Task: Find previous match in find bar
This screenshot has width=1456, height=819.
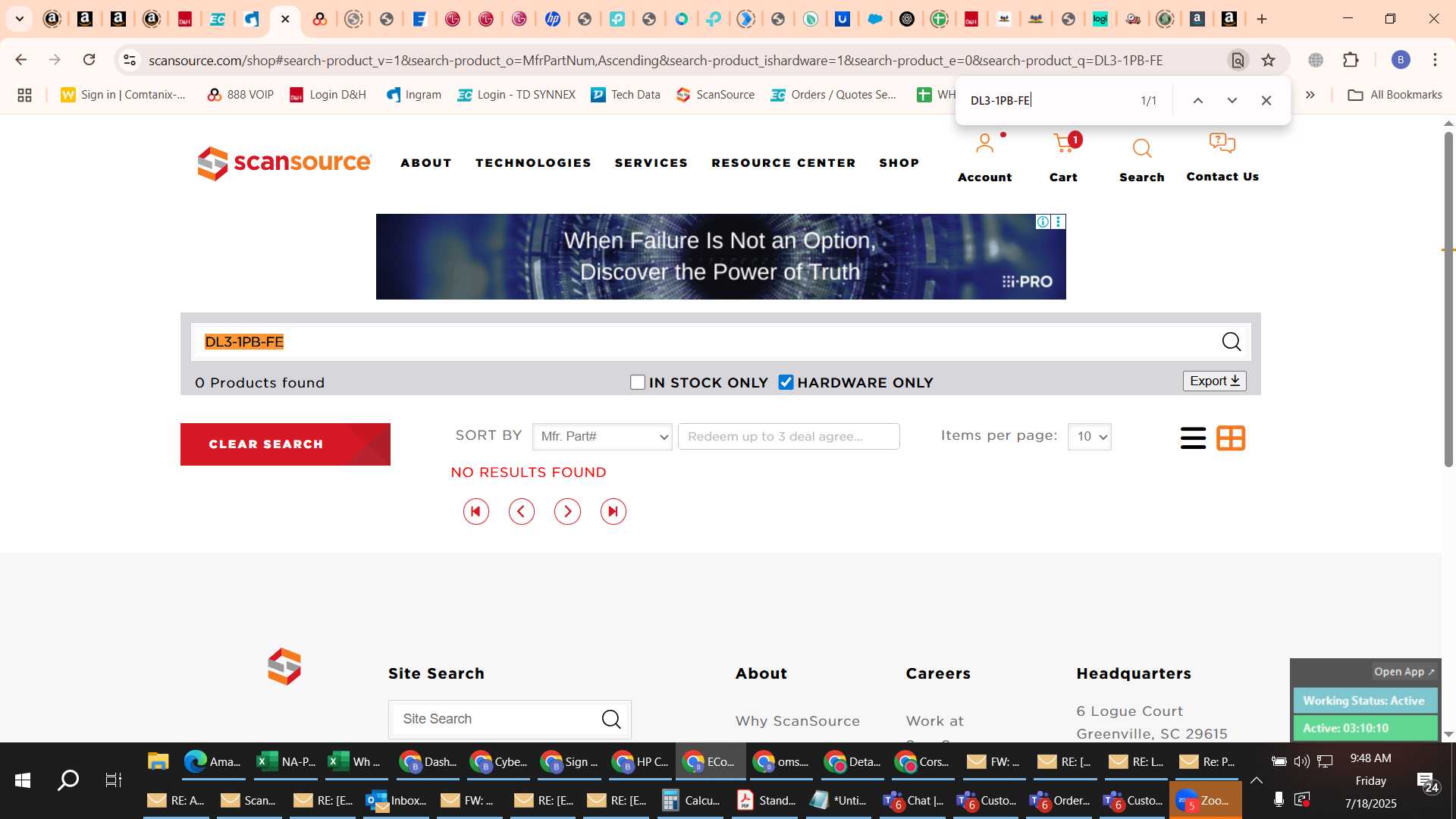Action: click(x=1198, y=100)
